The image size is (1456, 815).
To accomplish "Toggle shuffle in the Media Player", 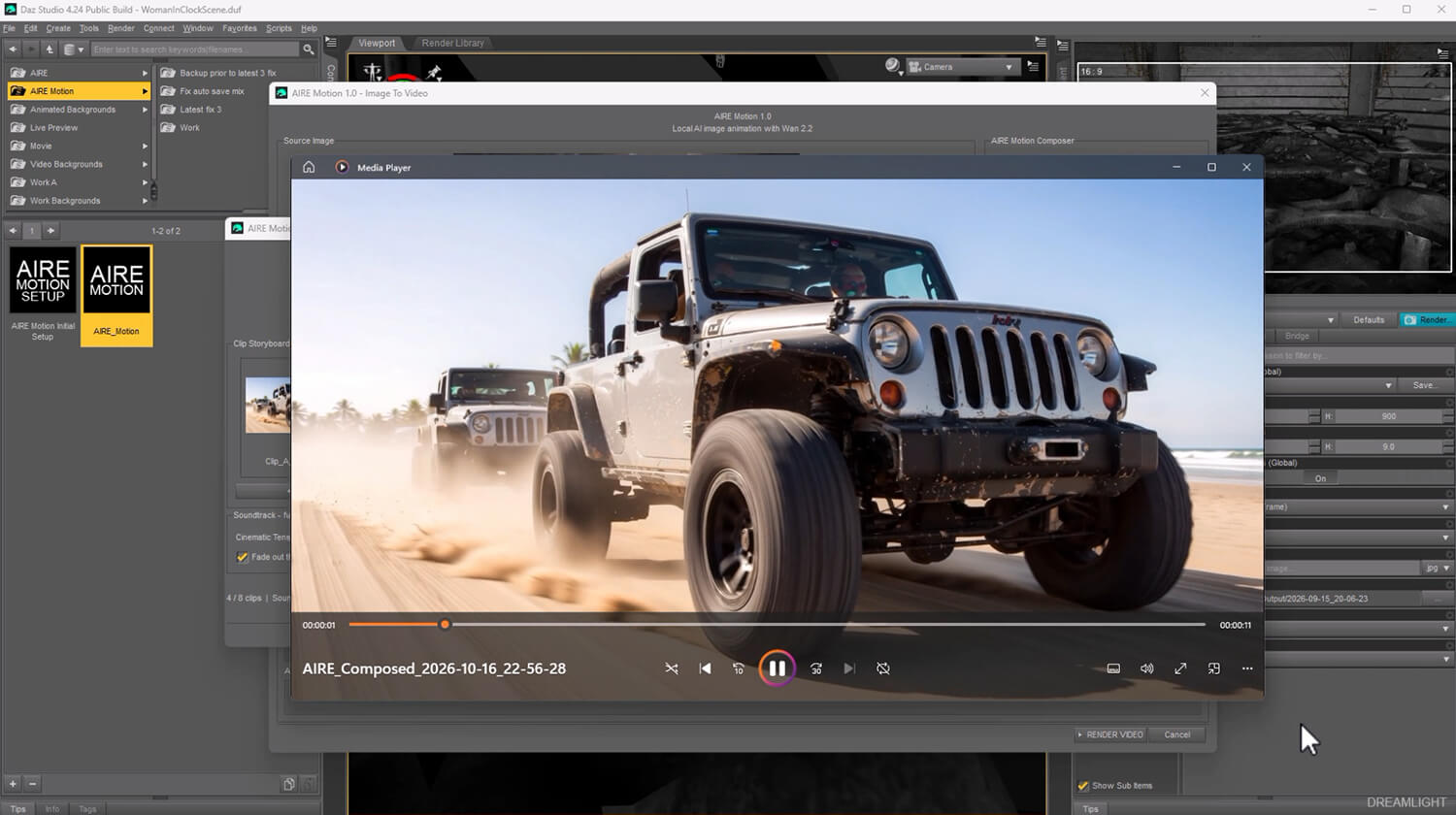I will coord(672,668).
